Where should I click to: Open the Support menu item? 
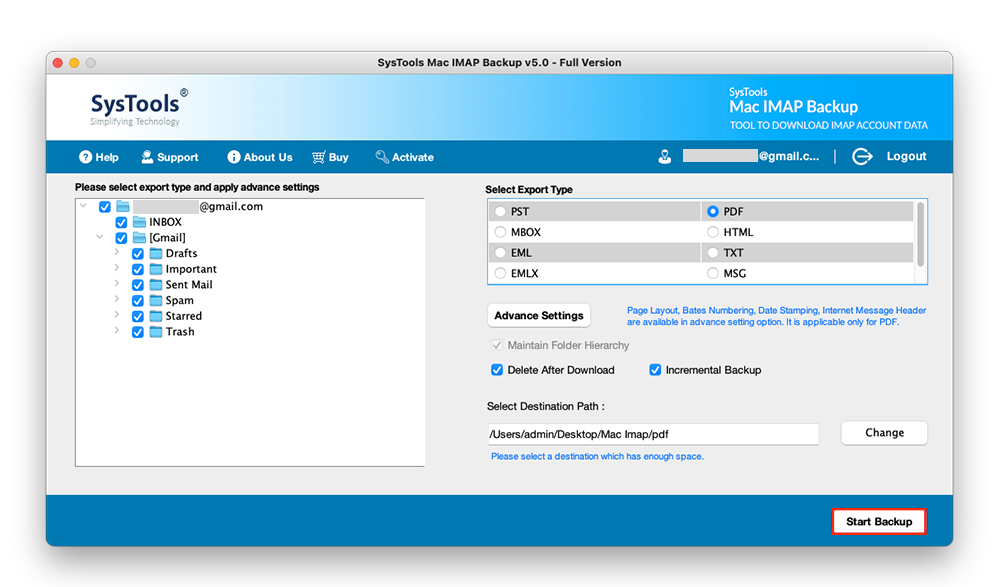coord(169,157)
